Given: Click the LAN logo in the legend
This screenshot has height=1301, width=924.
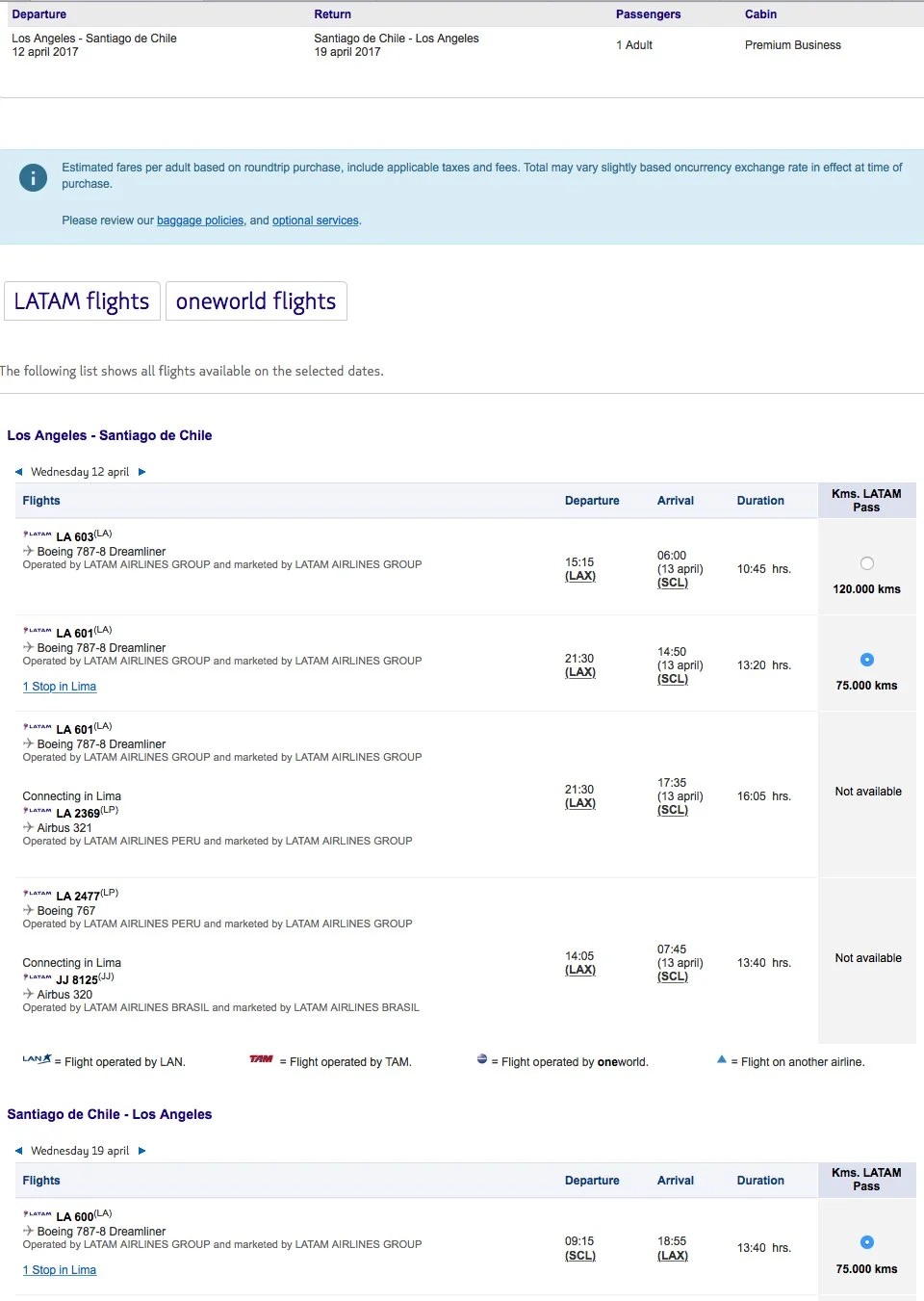Looking at the screenshot, I should [x=37, y=1059].
